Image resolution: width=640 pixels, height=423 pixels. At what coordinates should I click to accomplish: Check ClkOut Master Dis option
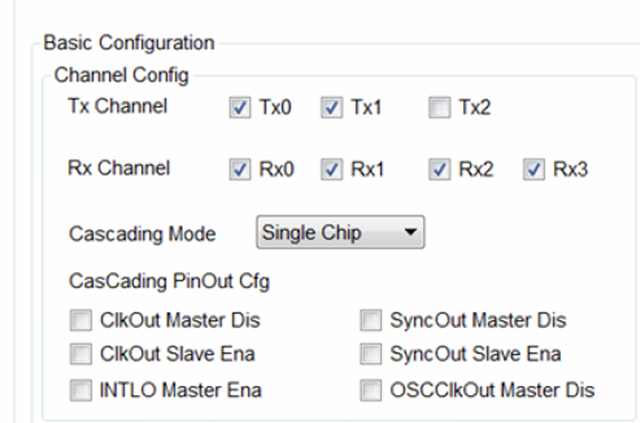tap(79, 321)
